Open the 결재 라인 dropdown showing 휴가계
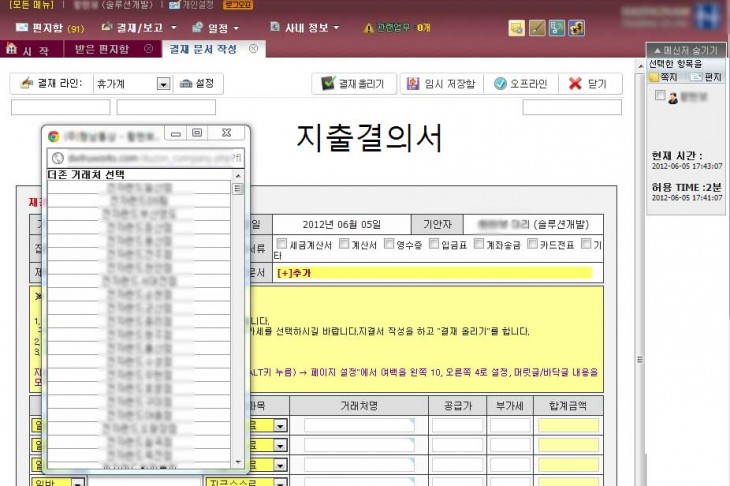 (x=163, y=84)
